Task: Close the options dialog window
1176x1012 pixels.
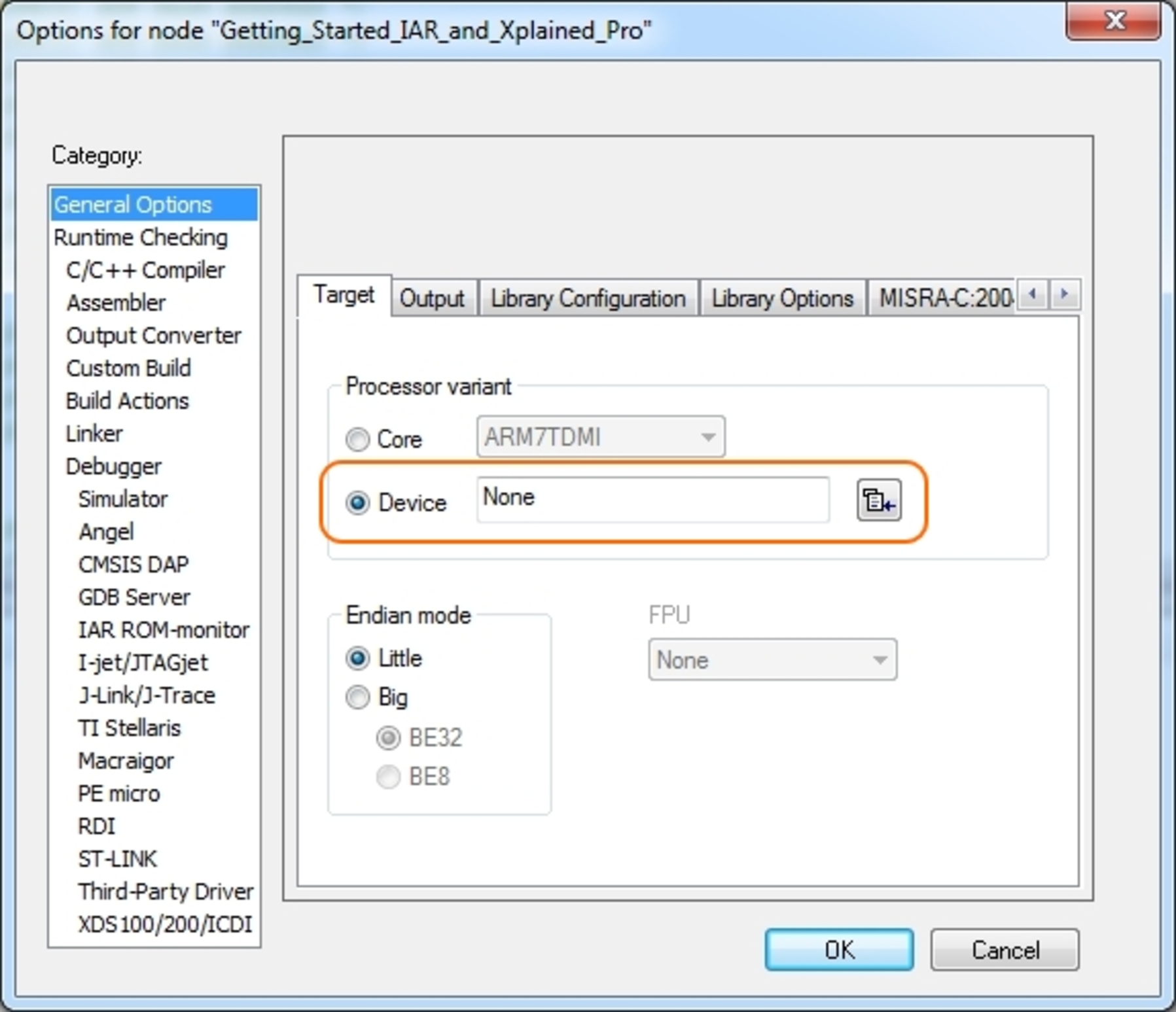Action: 1114,22
